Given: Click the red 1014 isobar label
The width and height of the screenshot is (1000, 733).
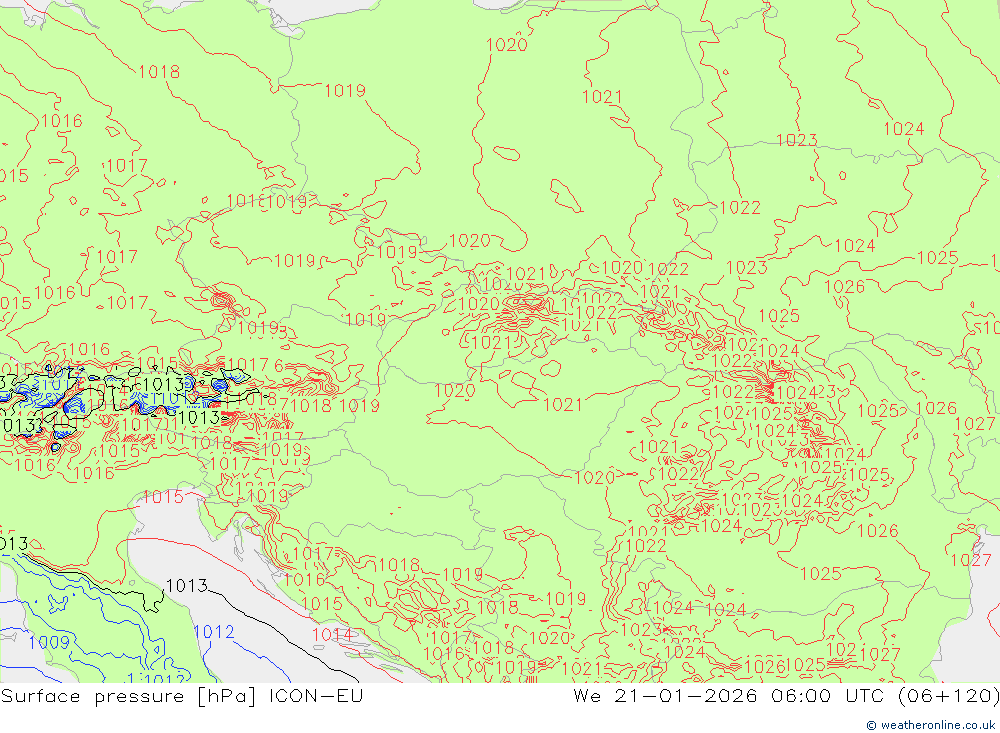Looking at the screenshot, I should [333, 634].
